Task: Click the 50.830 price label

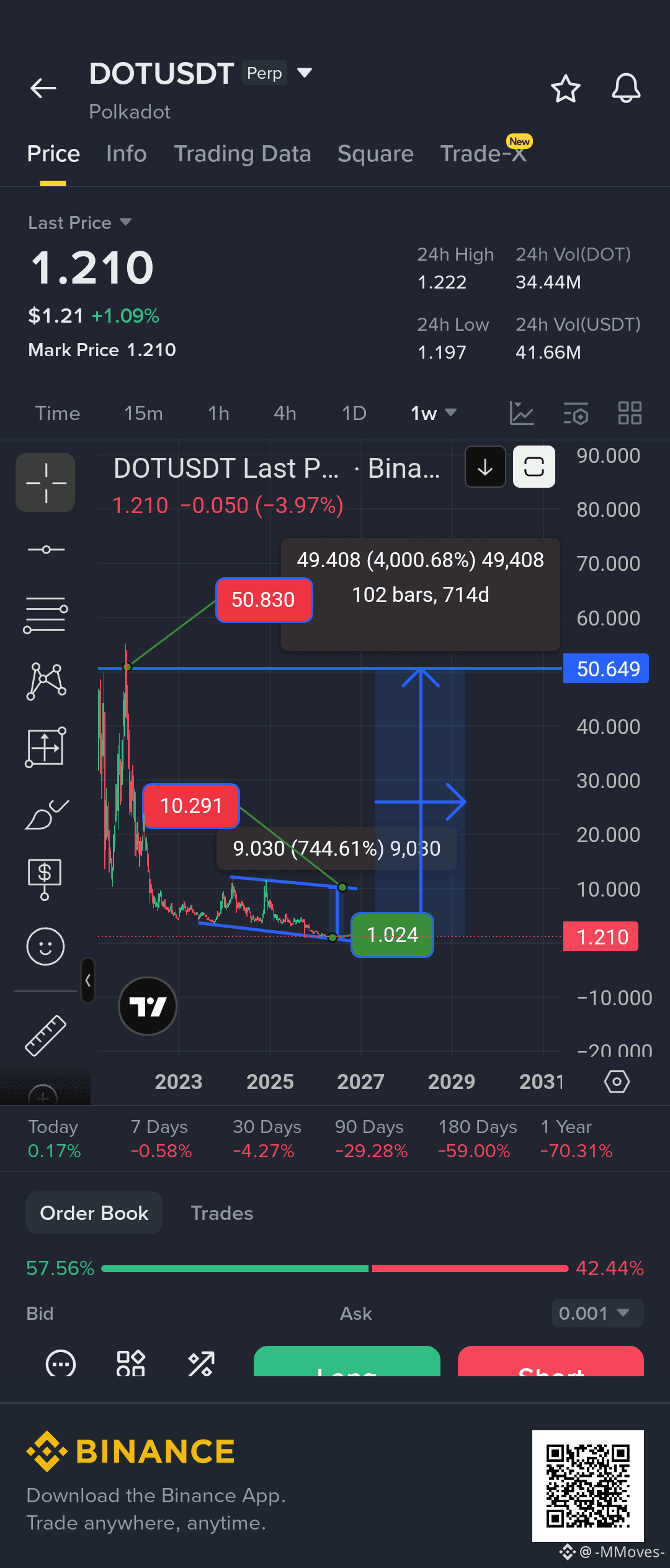Action: coord(264,599)
